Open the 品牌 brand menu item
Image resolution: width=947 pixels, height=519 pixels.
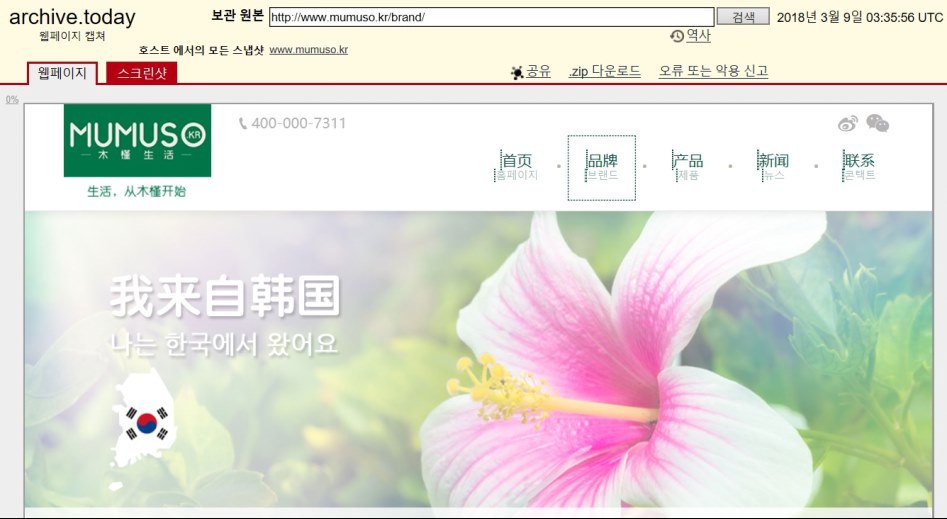click(602, 167)
